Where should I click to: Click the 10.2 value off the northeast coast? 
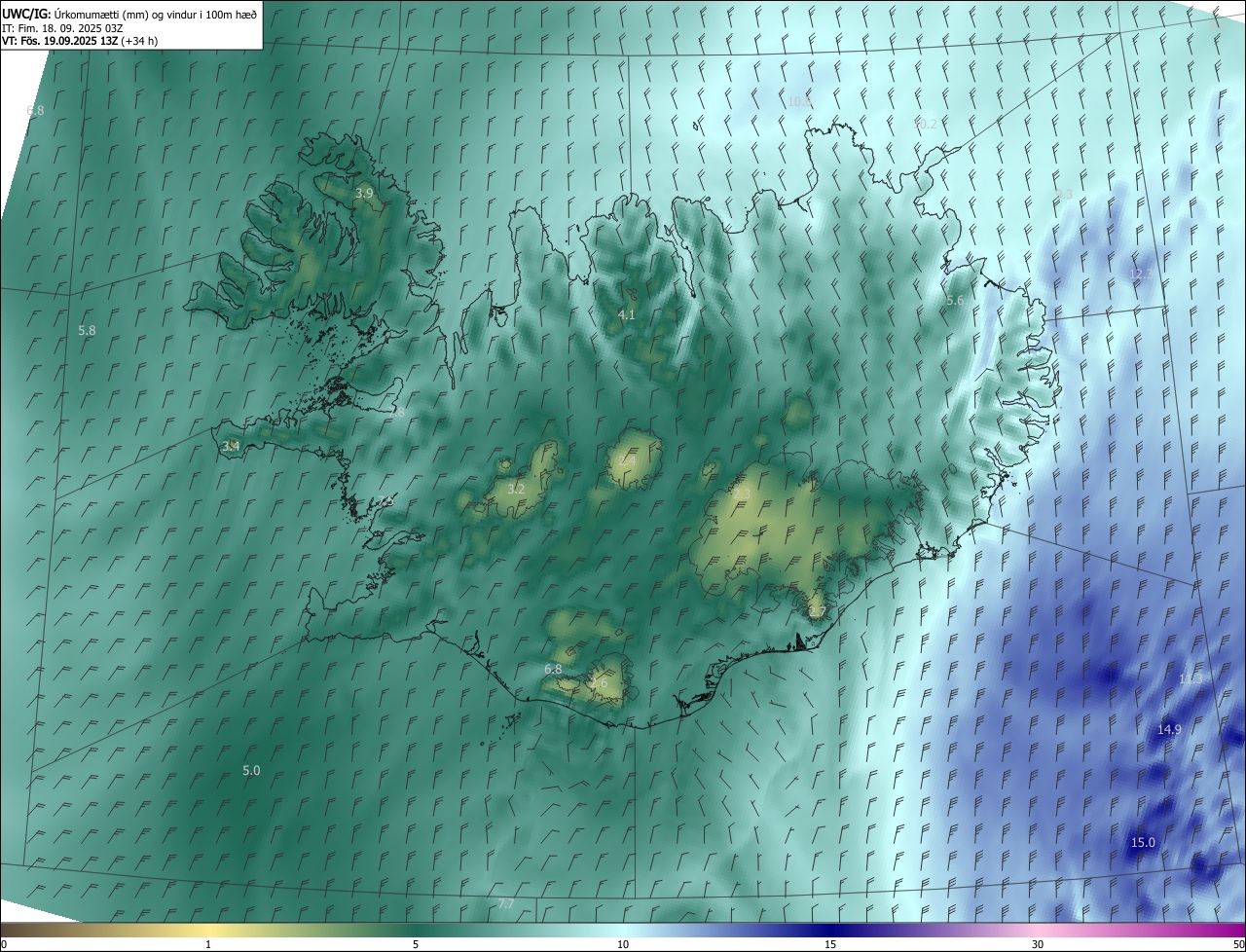point(926,124)
